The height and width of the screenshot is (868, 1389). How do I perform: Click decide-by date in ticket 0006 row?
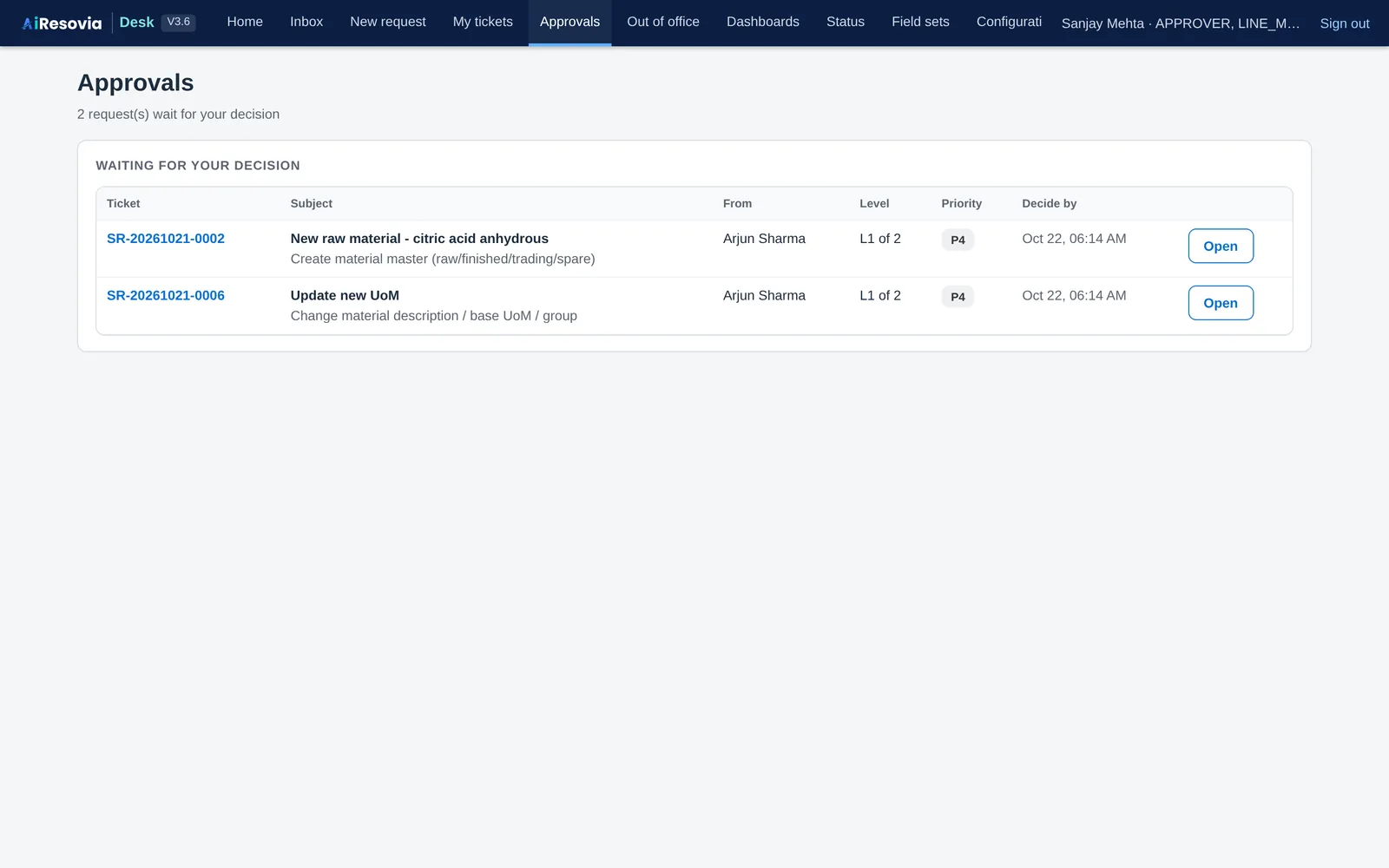pos(1074,296)
